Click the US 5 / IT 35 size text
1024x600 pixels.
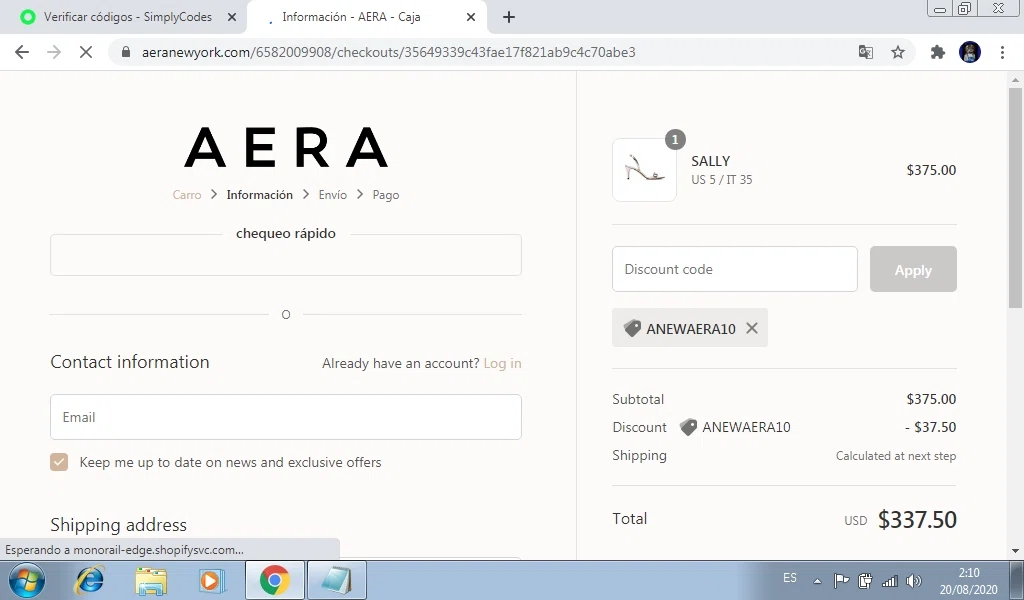[722, 180]
